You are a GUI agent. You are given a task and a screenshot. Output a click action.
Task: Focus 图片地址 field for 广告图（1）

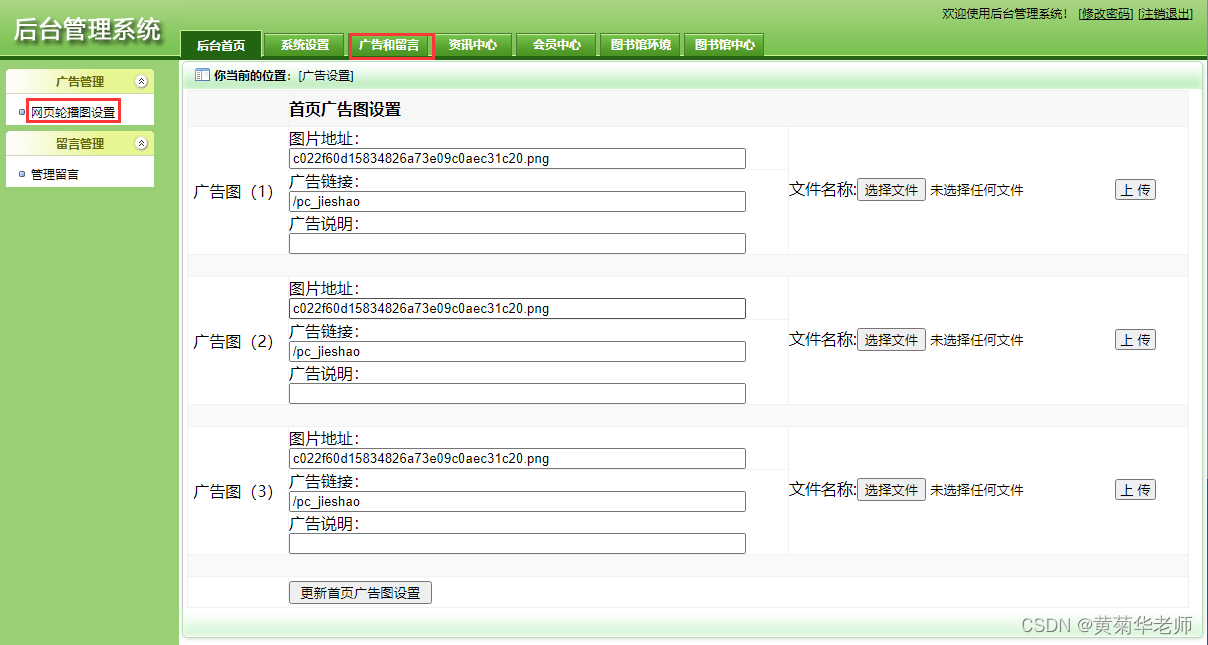[517, 159]
